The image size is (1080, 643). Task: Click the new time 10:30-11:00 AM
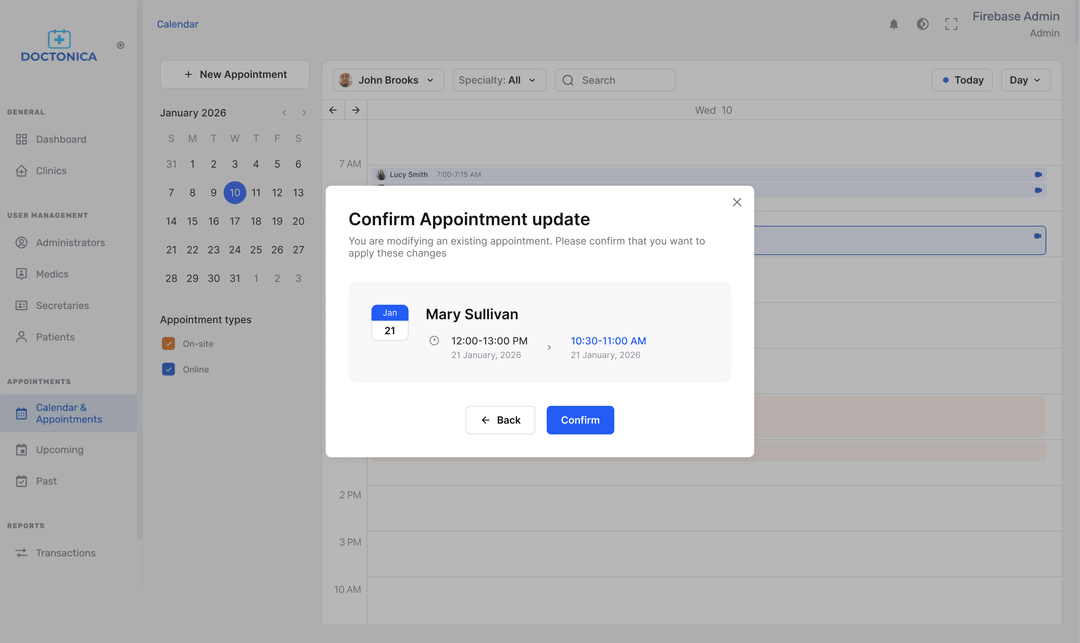608,341
